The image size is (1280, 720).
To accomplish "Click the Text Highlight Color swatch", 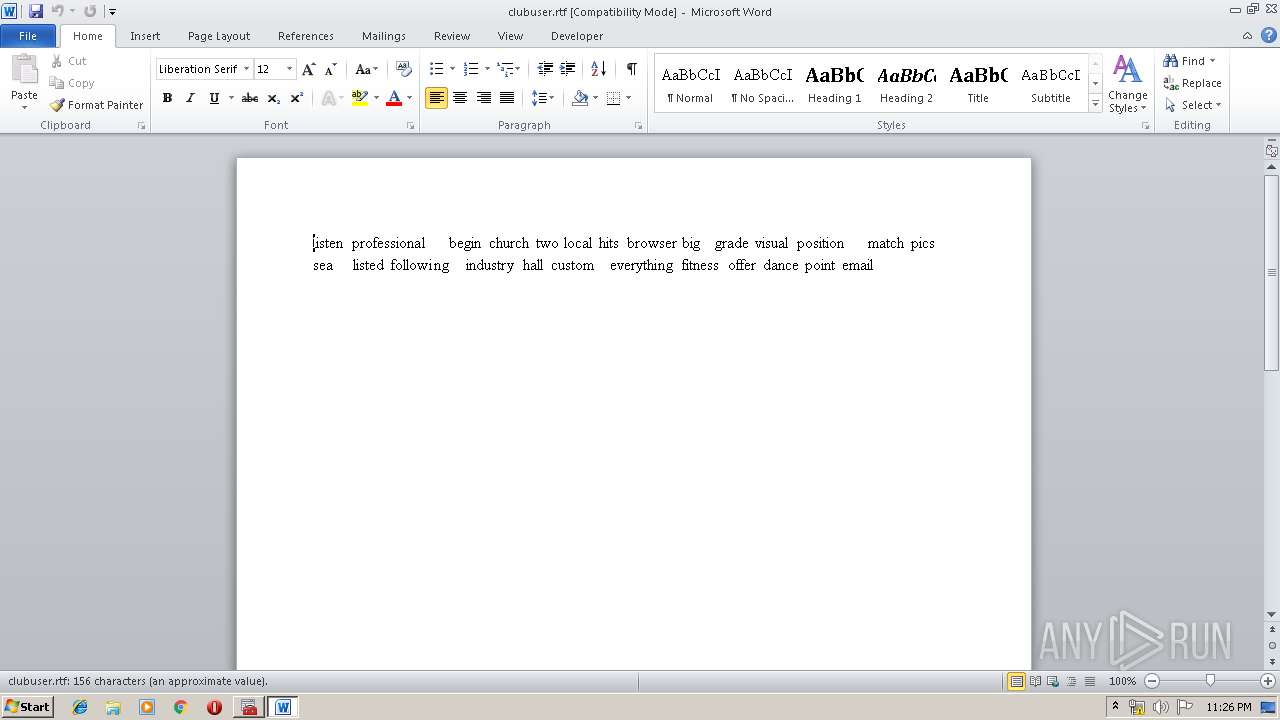I will point(360,98).
